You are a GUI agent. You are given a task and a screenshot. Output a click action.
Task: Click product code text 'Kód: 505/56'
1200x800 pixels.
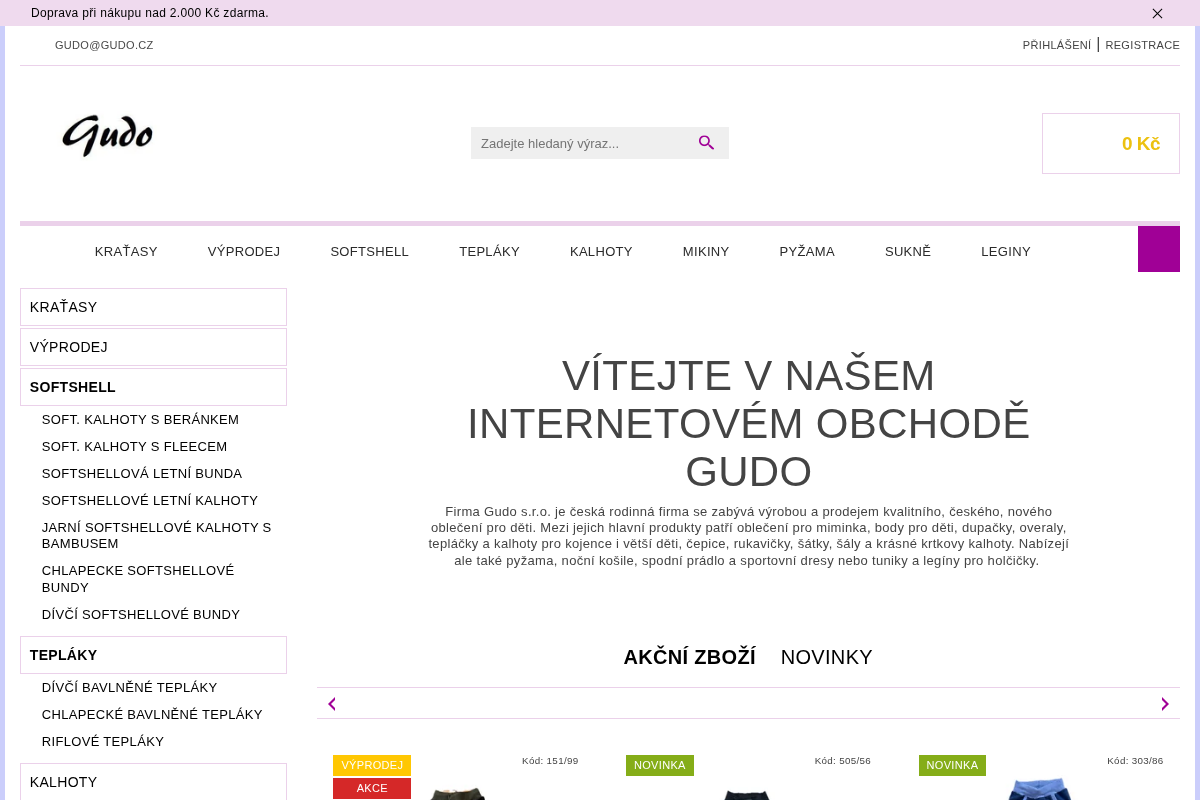(x=843, y=761)
